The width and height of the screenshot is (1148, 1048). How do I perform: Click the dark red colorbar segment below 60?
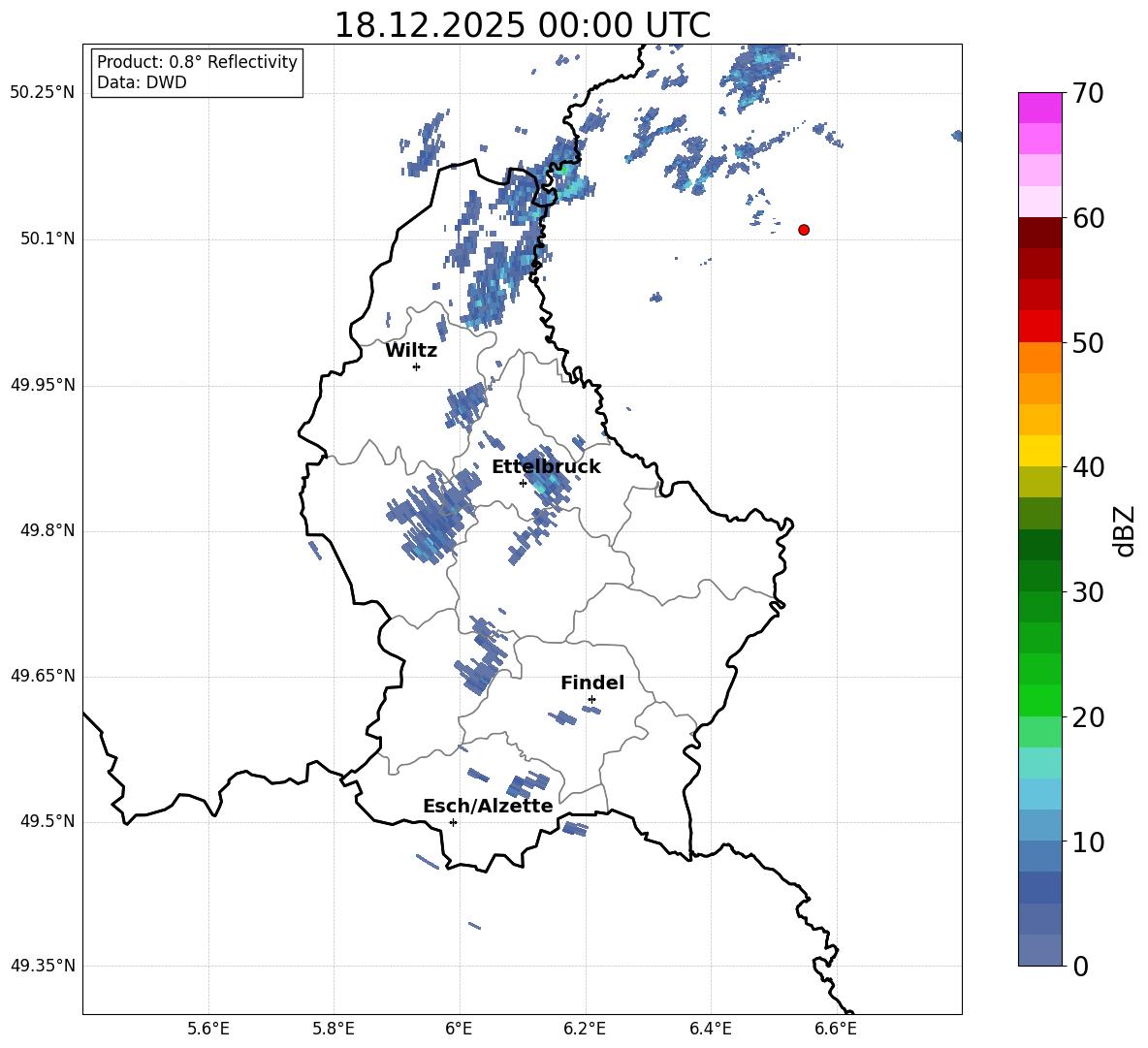pos(1040,233)
